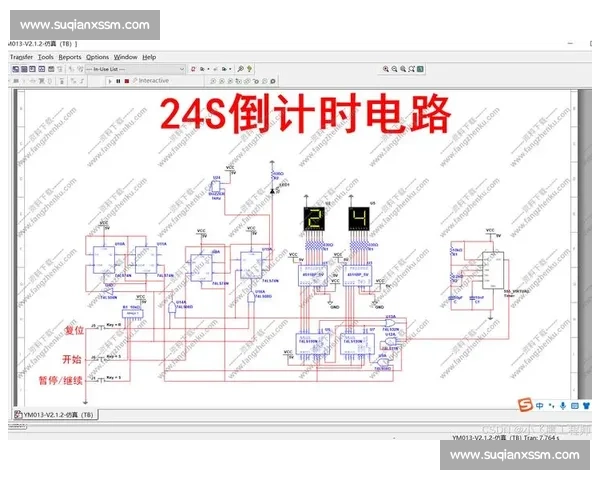Toggle the 暂停/继续 pause key switch
The image size is (600, 480).
(x=101, y=380)
